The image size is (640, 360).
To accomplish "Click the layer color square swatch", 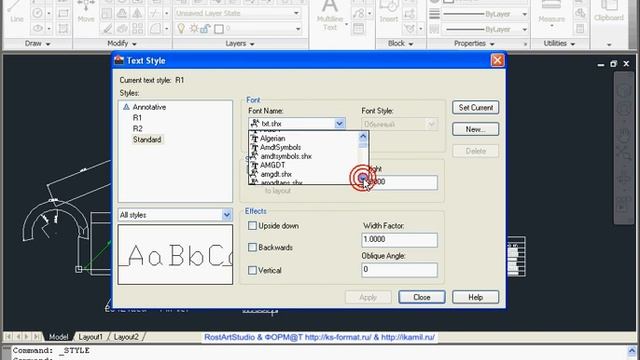I will (219, 29).
